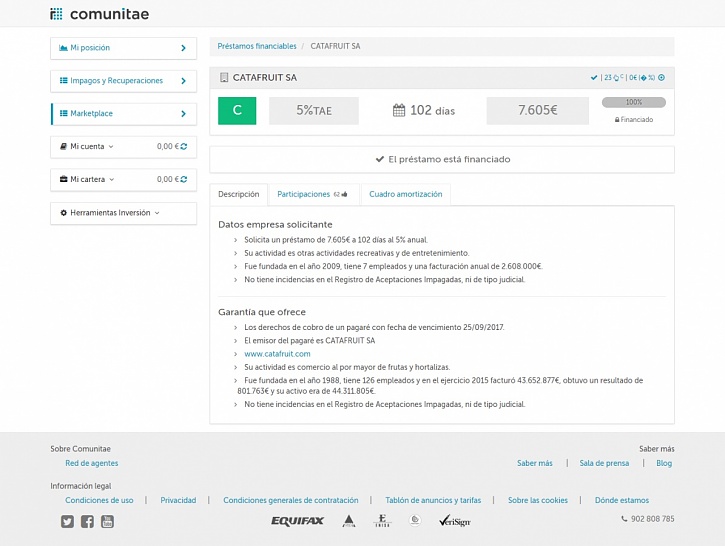This screenshot has height=546, width=725.
Task: Switch to the Participaciones tab
Action: pyautogui.click(x=312, y=194)
